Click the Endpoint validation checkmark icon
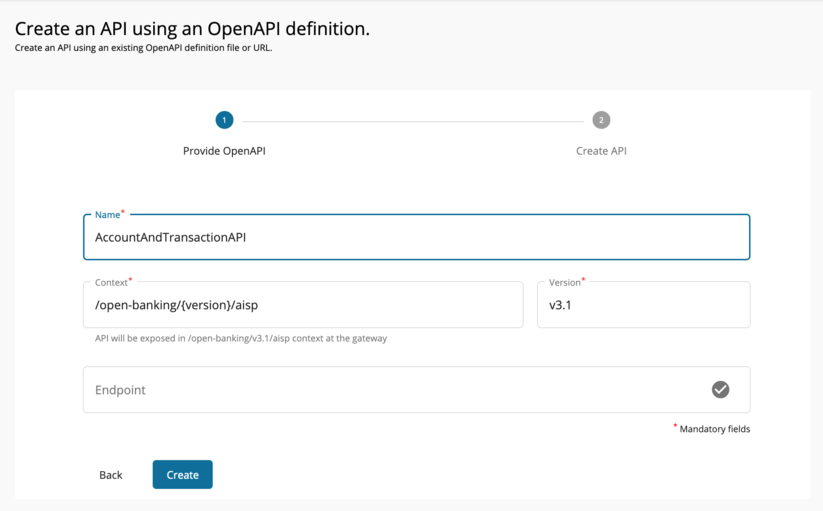823x511 pixels. pos(720,390)
